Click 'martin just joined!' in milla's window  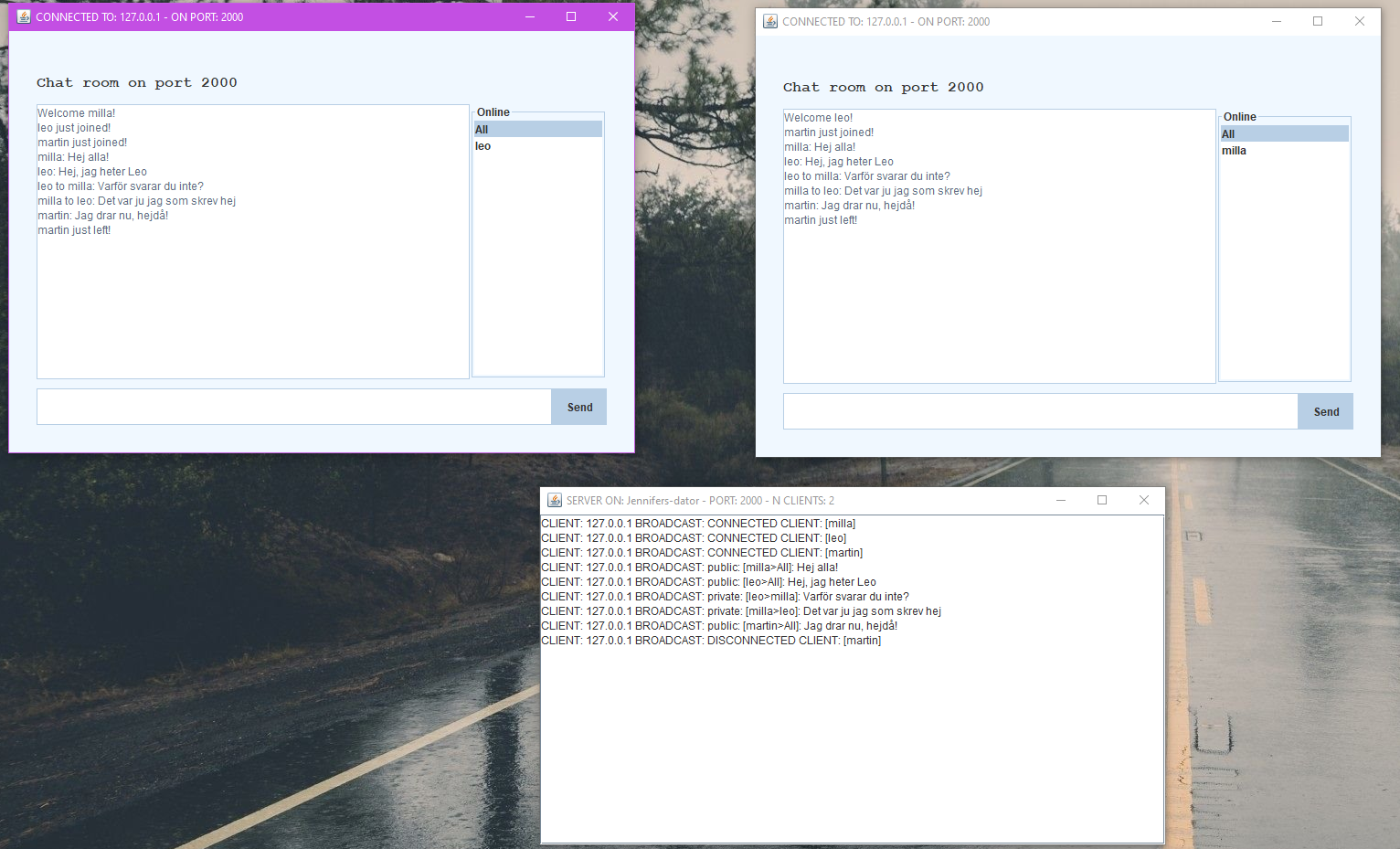tap(82, 143)
